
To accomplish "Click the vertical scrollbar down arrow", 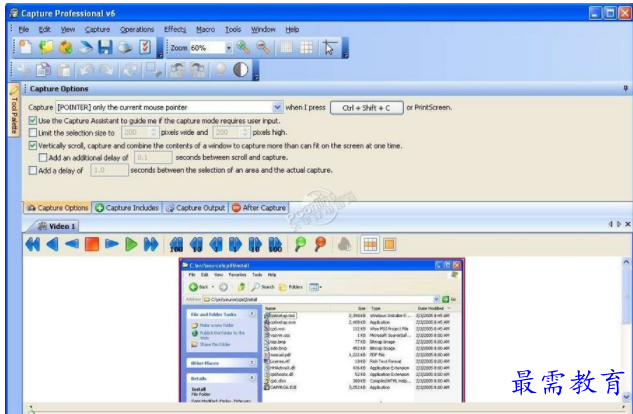I will [x=627, y=397].
